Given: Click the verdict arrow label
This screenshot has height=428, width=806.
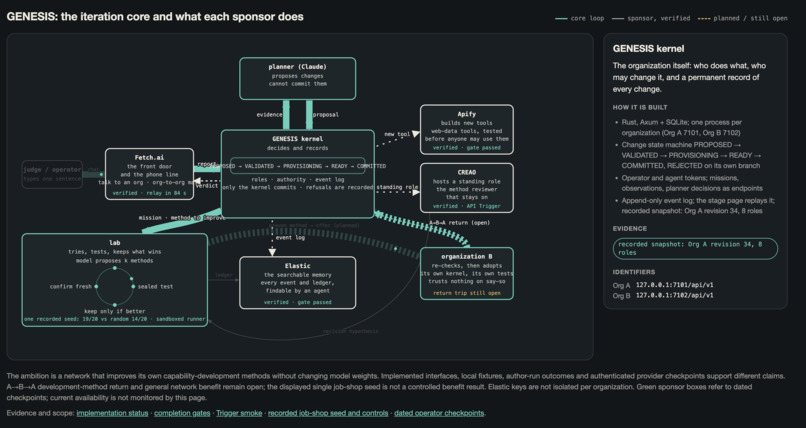Looking at the screenshot, I should [207, 185].
